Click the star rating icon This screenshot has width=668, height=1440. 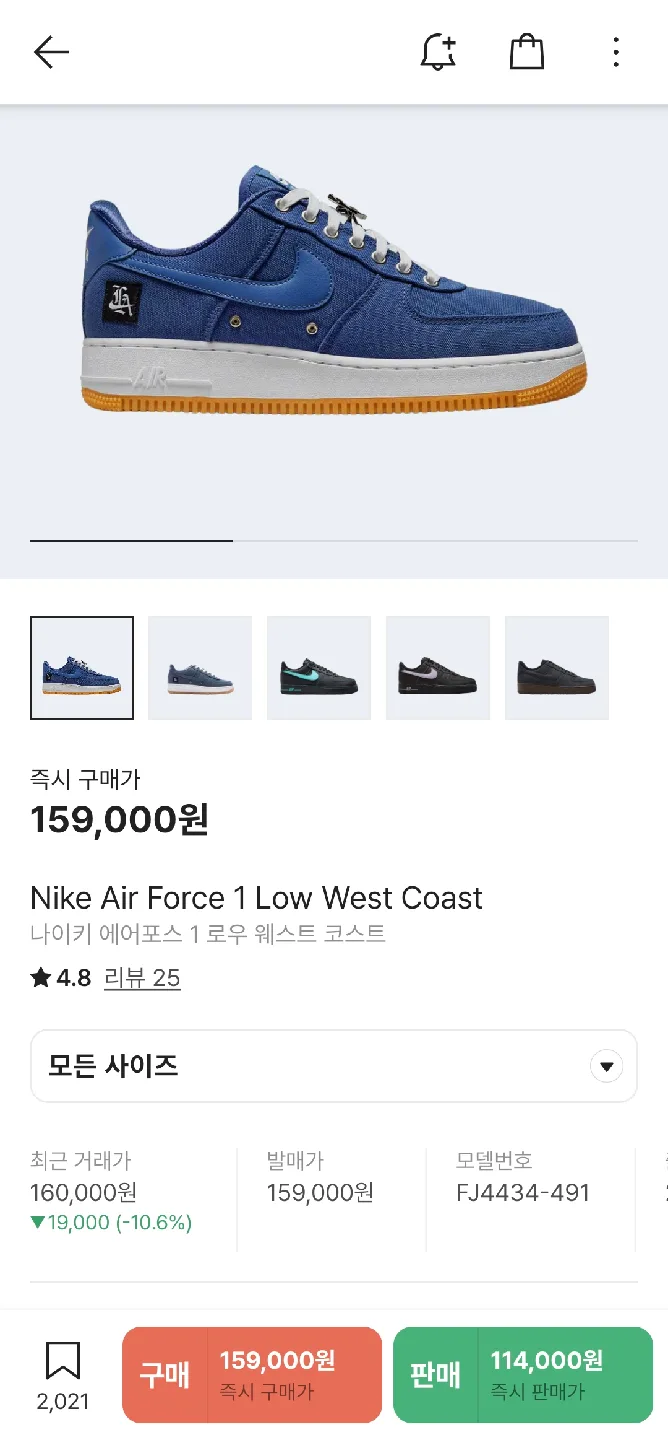pos(37,977)
